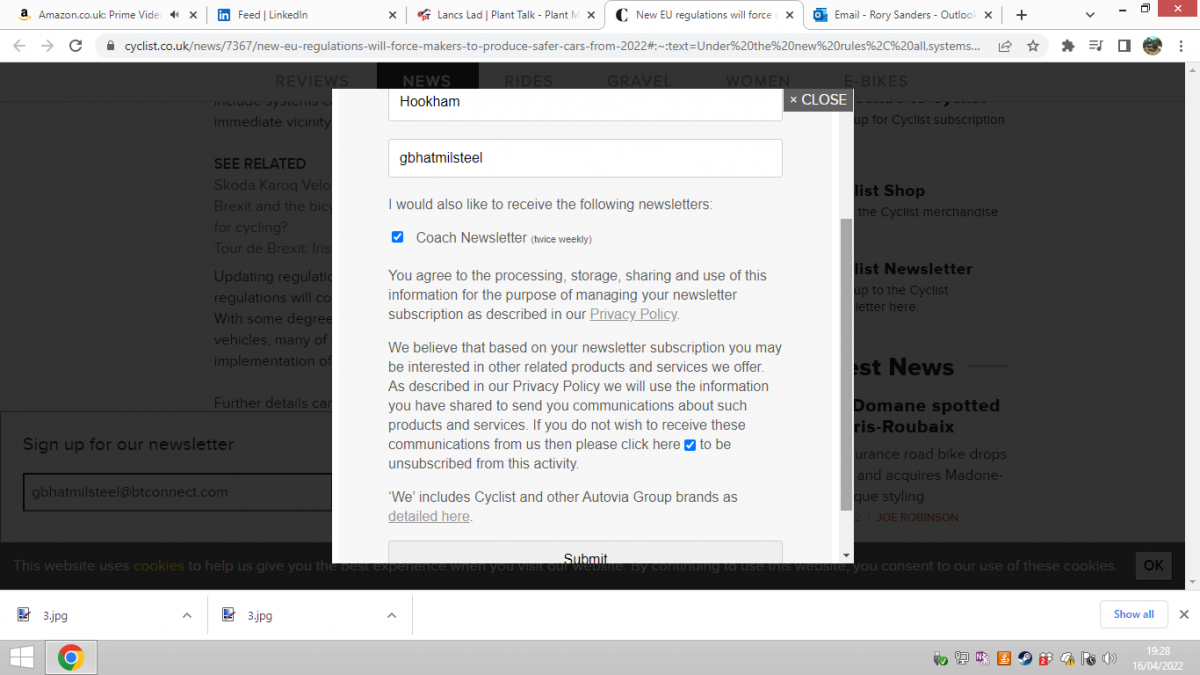The width and height of the screenshot is (1200, 675).
Task: Go back with the browser back arrow
Action: [19, 46]
